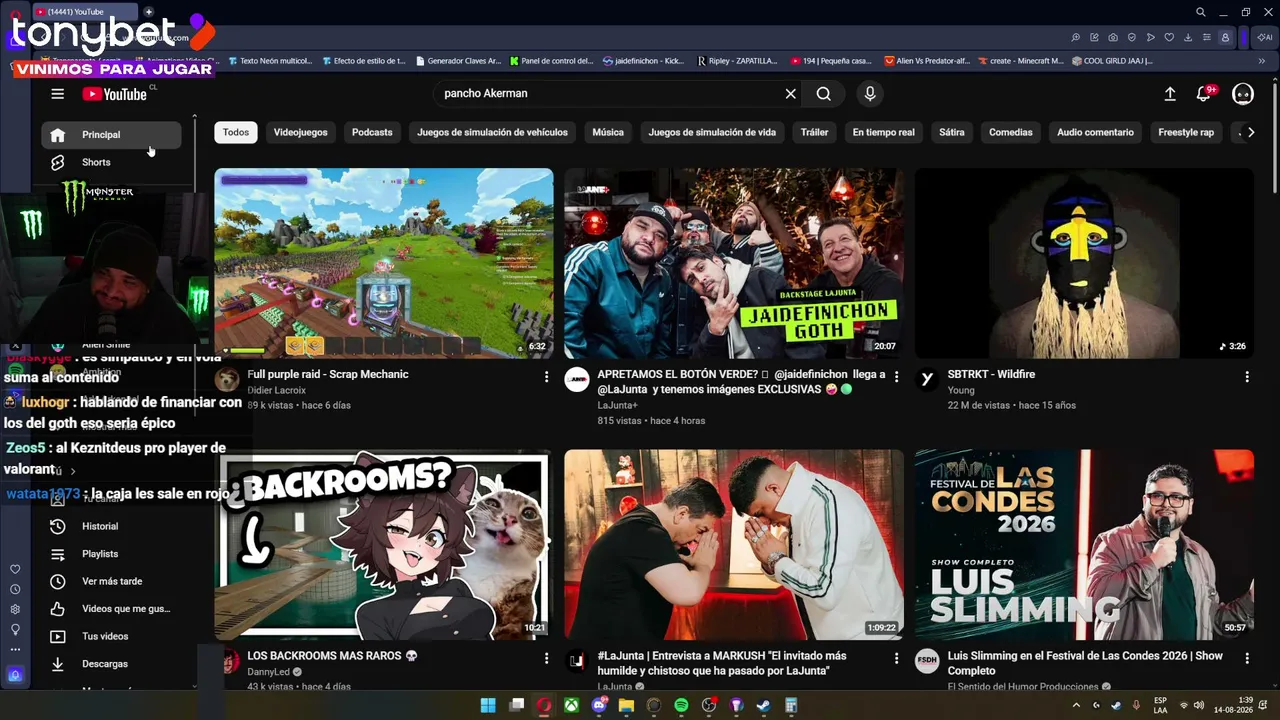Open the YouTube hamburger guide menu
Viewport: 1280px width, 720px height.
58,94
